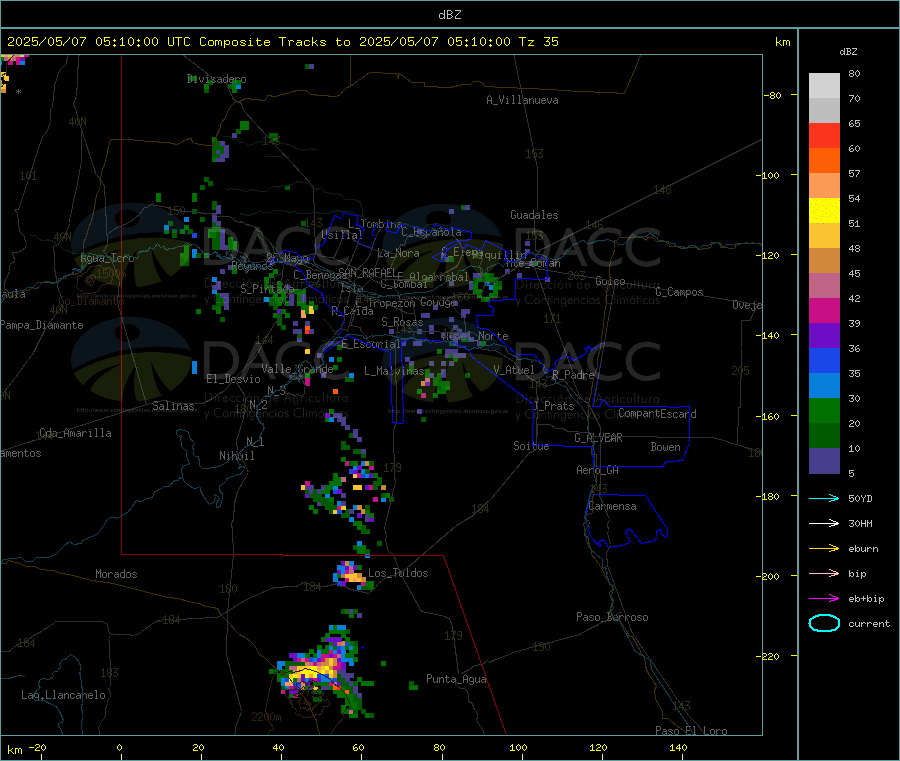Click the green ring echo near Guico
The height and width of the screenshot is (761, 900).
pos(486,286)
